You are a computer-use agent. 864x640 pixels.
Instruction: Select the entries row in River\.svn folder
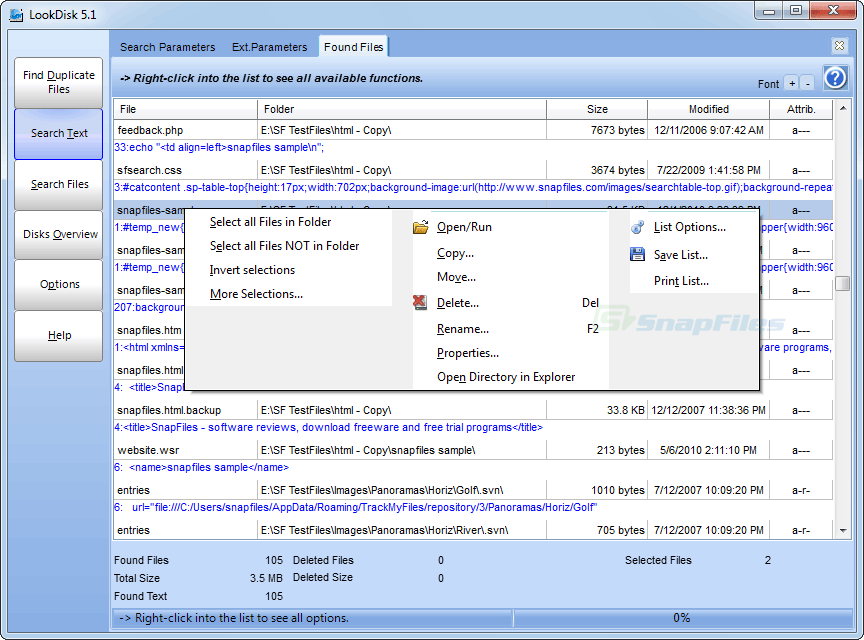point(474,530)
